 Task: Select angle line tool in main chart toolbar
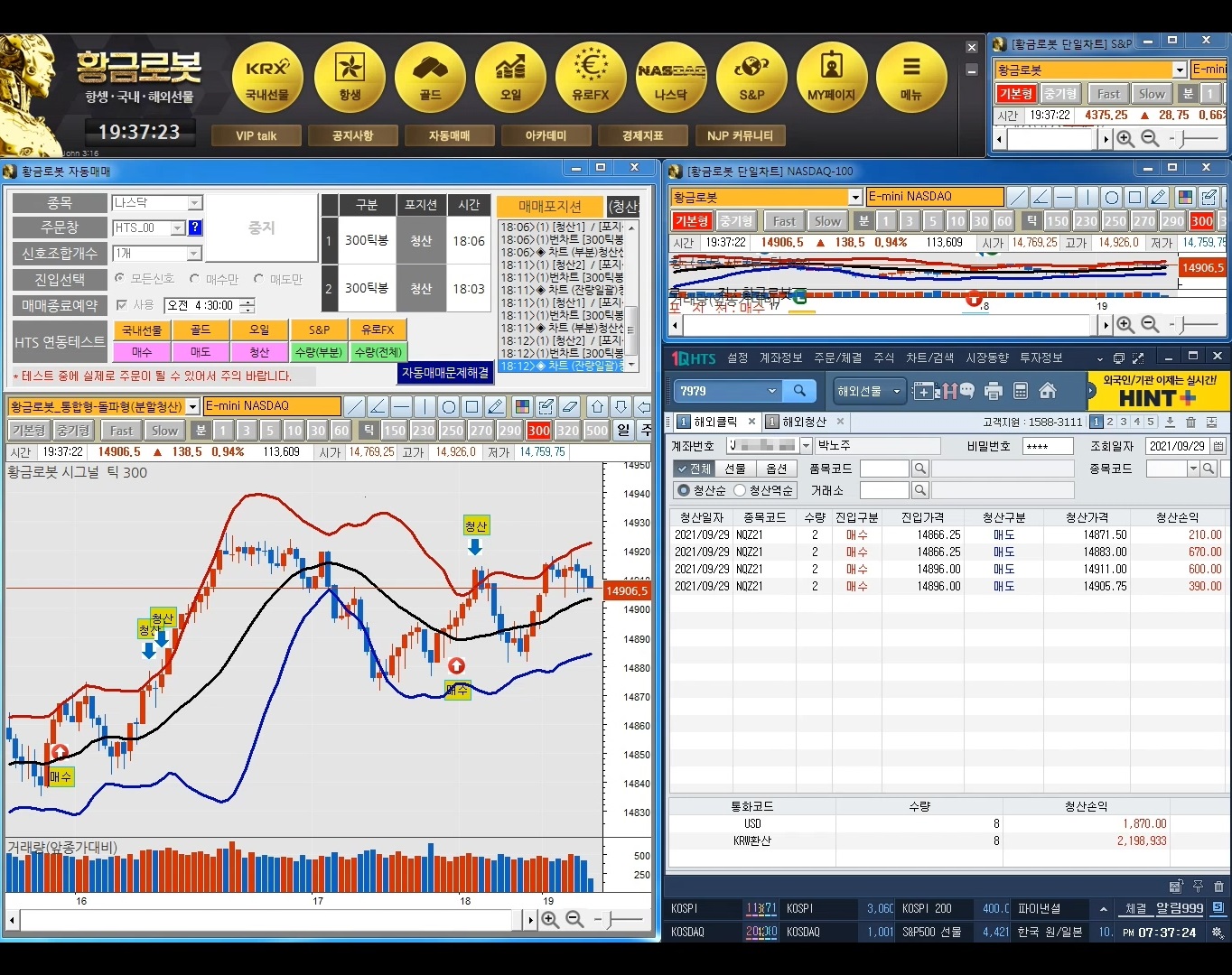(378, 406)
